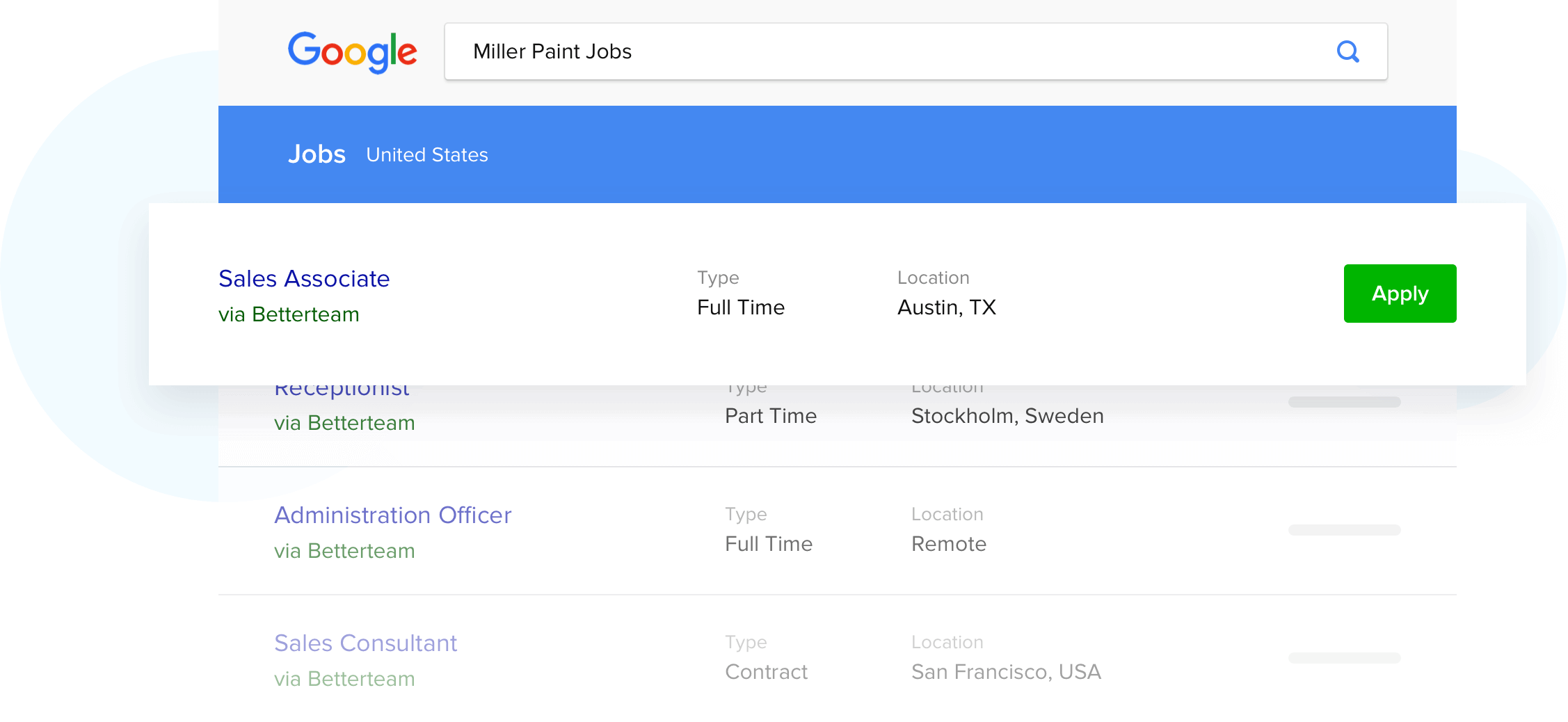This screenshot has width=1568, height=722.
Task: Click via Betterteam under Sales Consultant
Action: point(344,679)
